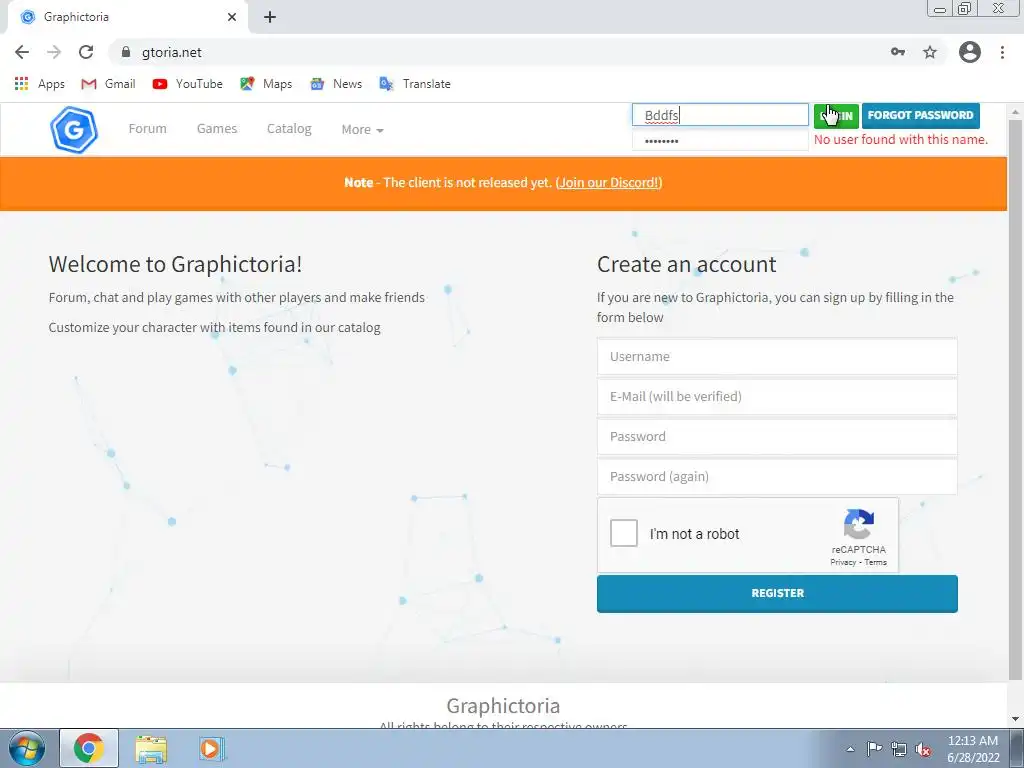Open the saved passwords key icon
1024x768 pixels.
(x=898, y=52)
